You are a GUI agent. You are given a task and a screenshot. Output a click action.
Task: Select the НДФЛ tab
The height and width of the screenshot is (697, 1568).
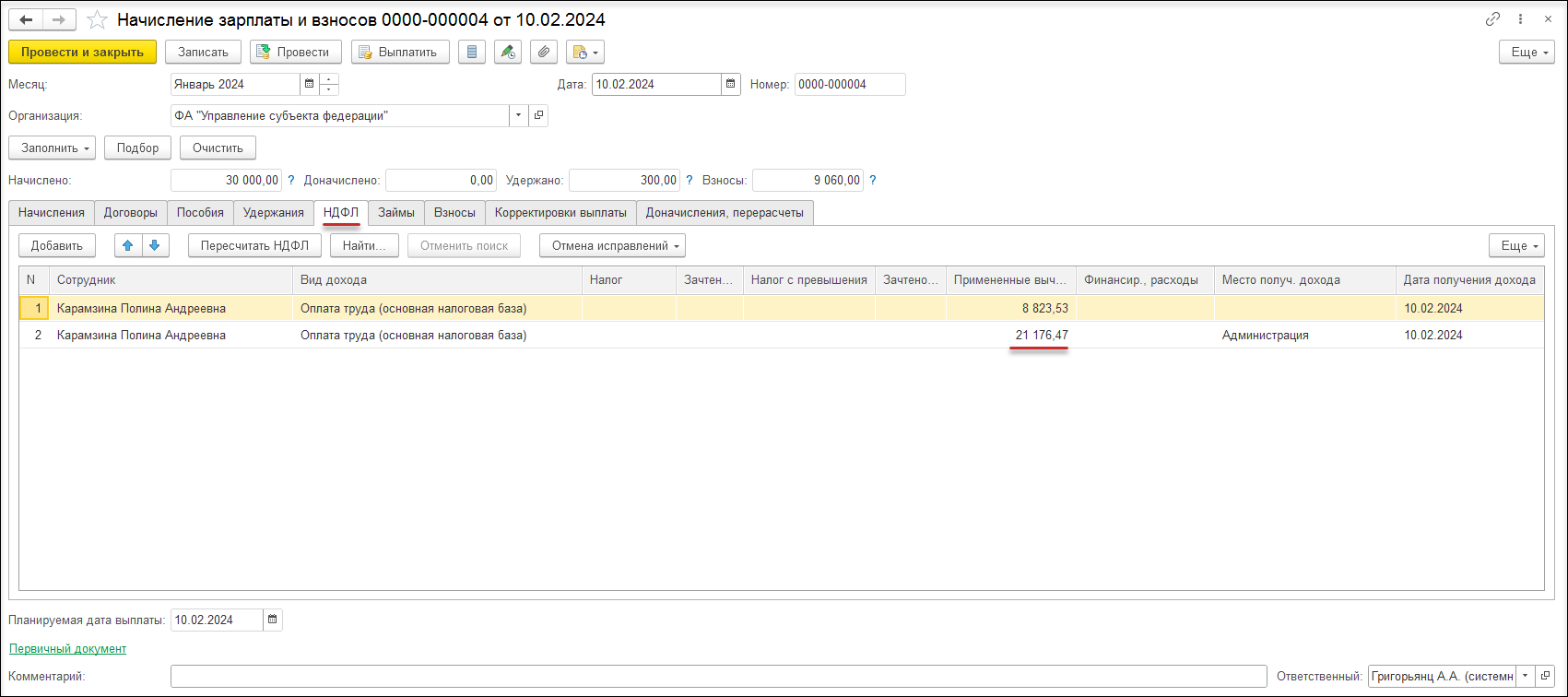point(341,212)
